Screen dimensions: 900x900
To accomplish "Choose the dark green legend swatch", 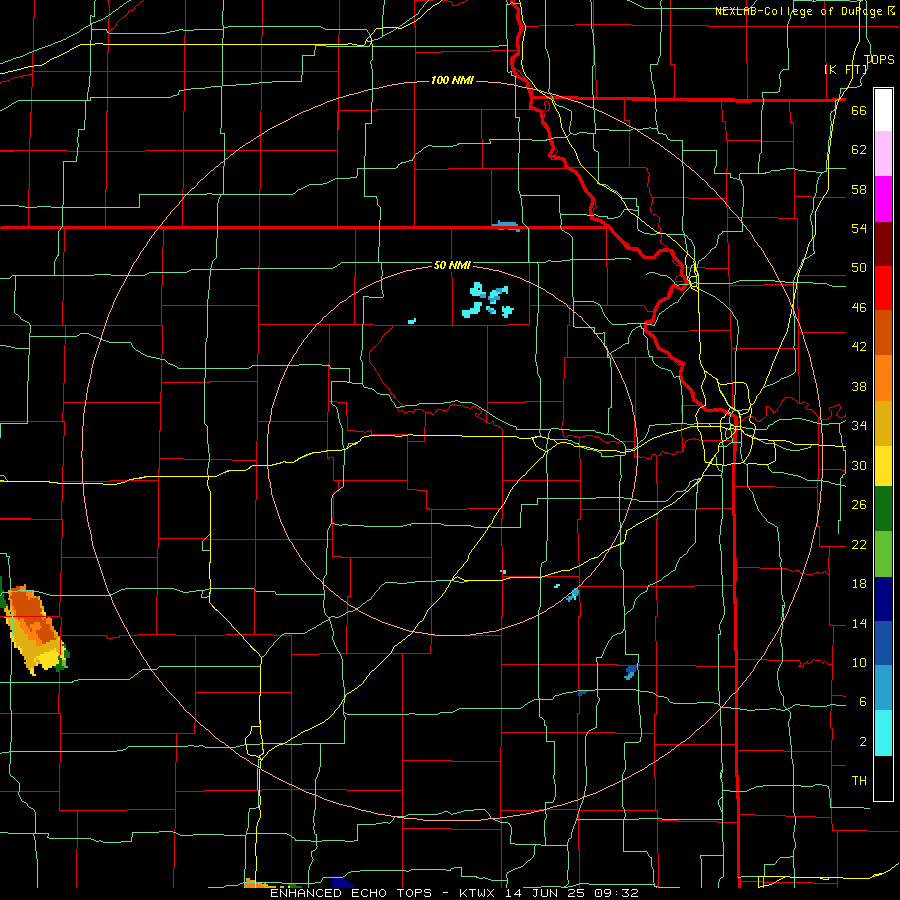I will [883, 509].
